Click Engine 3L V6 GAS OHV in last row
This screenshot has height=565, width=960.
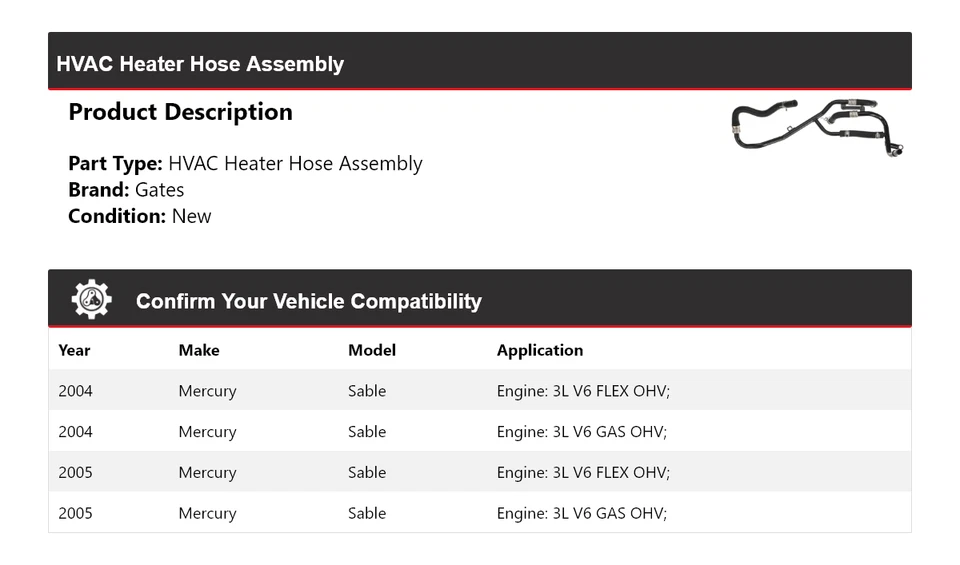point(581,513)
